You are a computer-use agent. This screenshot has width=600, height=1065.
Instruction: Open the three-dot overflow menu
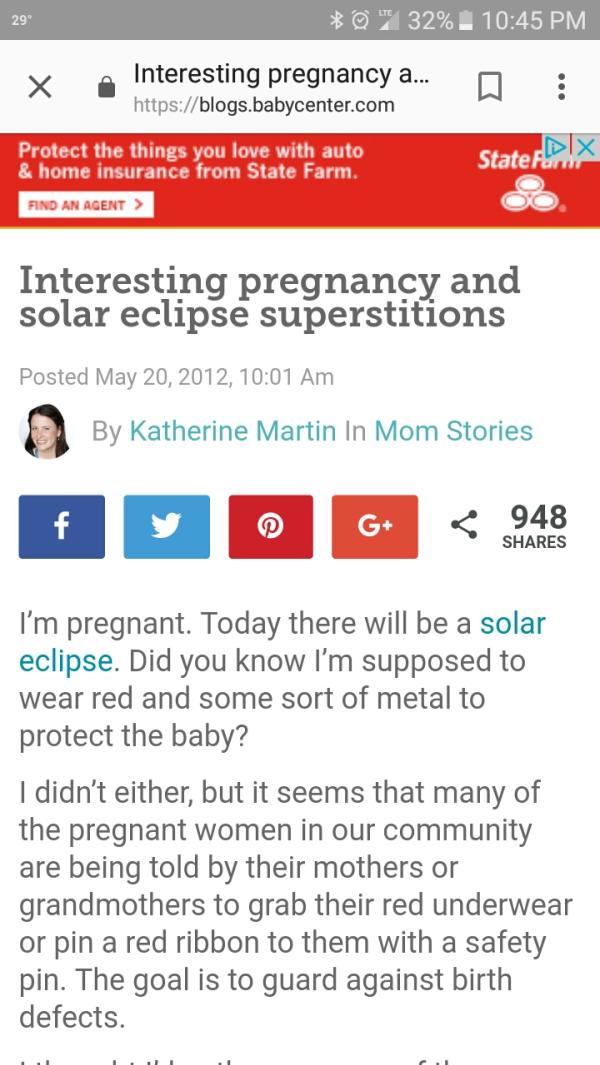pyautogui.click(x=561, y=87)
